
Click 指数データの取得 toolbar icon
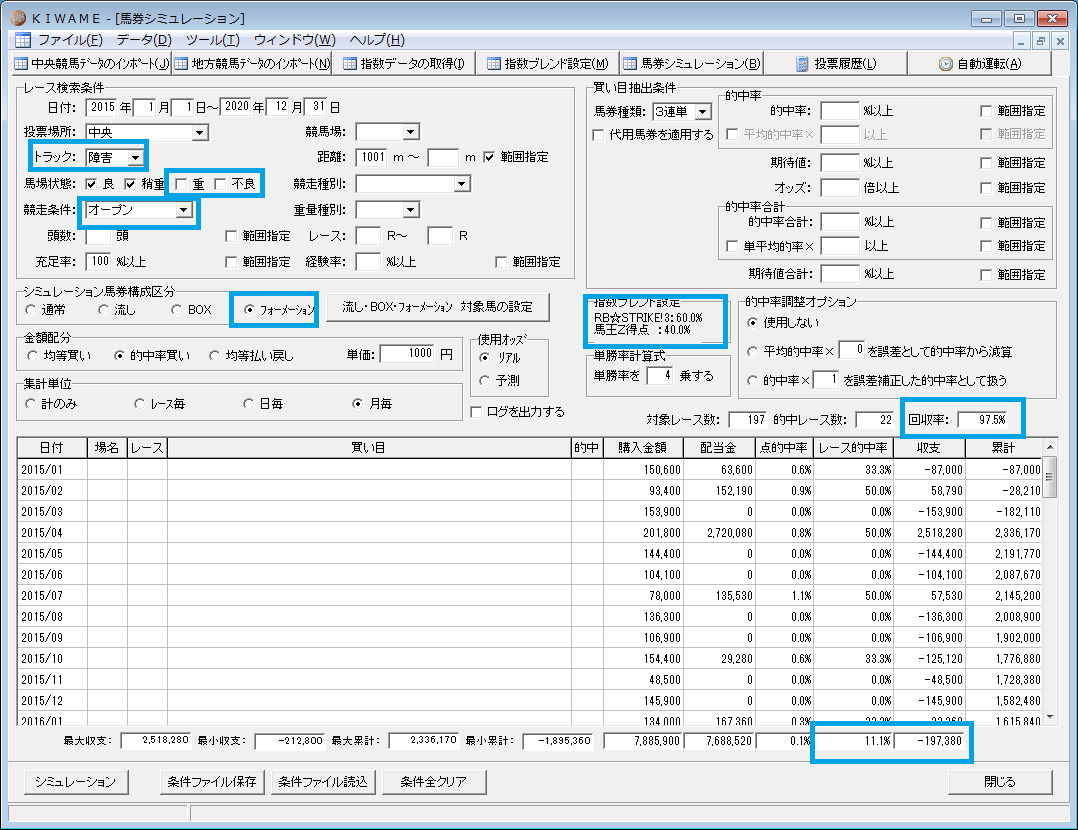(x=350, y=64)
